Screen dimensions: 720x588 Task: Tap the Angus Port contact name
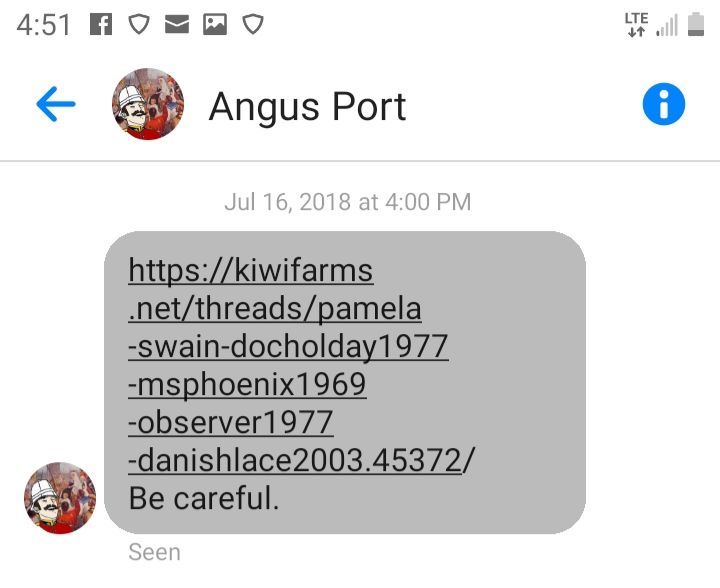[x=307, y=106]
